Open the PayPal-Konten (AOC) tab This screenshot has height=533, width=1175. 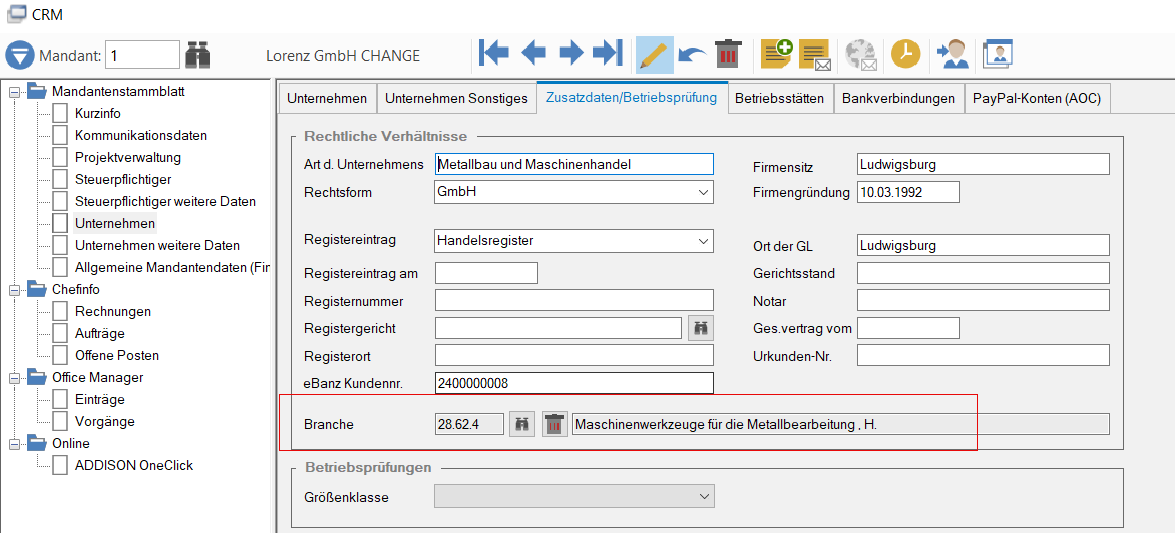1036,98
